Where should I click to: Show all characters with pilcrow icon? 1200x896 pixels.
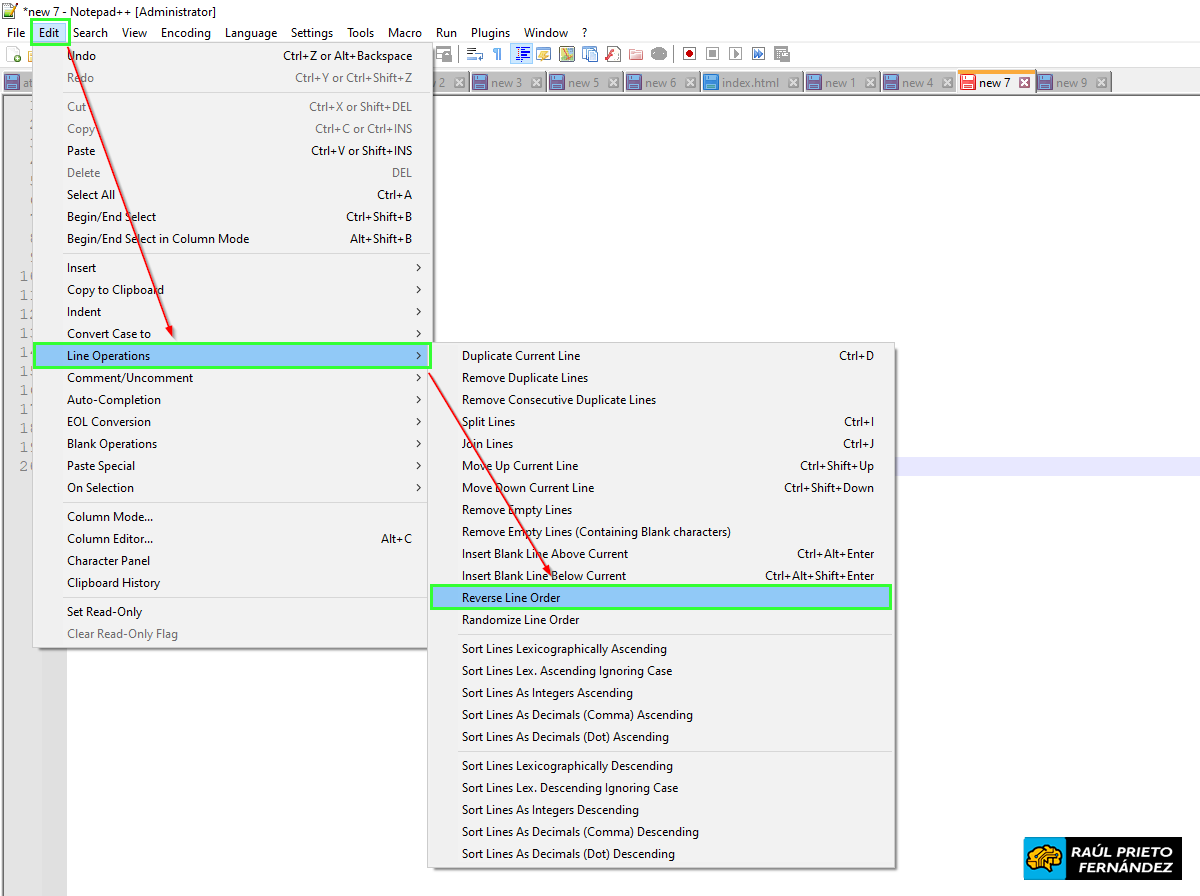click(497, 54)
